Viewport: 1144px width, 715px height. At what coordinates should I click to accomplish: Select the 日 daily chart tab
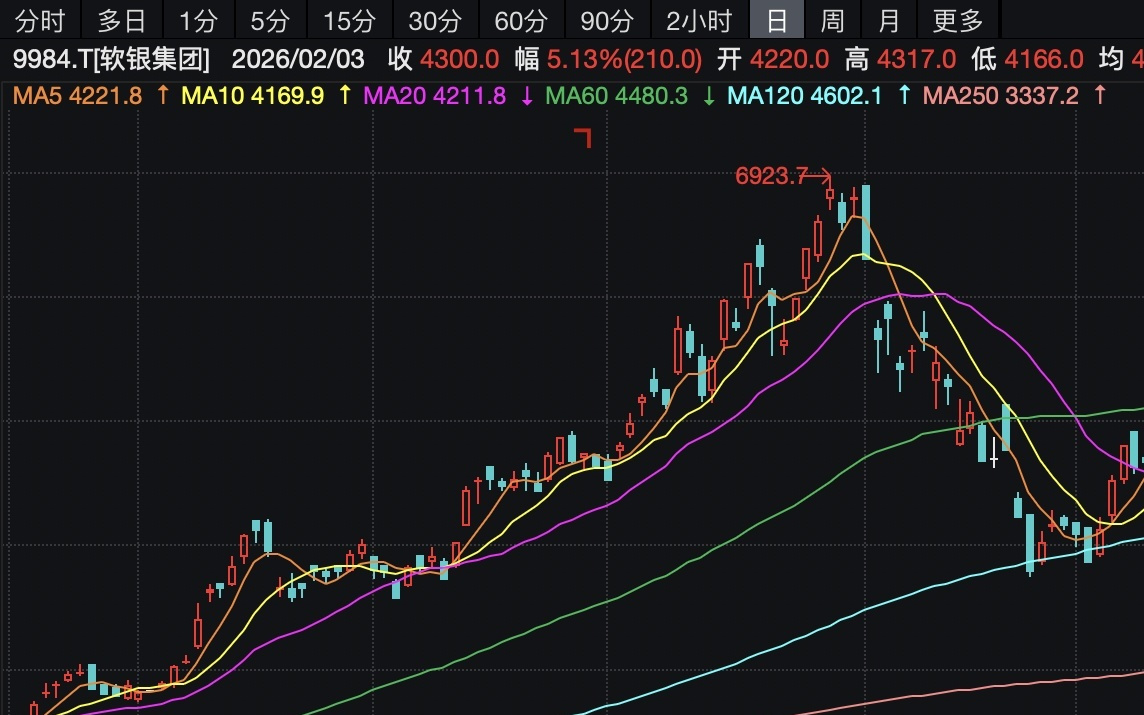(777, 20)
